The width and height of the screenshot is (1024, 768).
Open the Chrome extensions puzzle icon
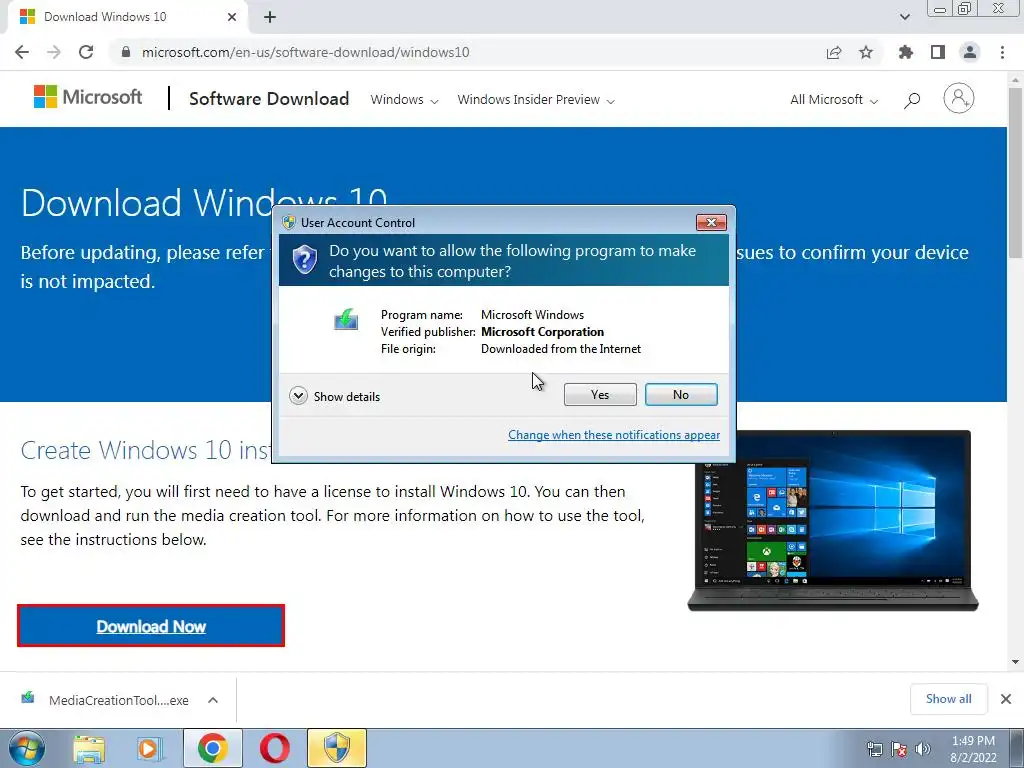point(906,52)
